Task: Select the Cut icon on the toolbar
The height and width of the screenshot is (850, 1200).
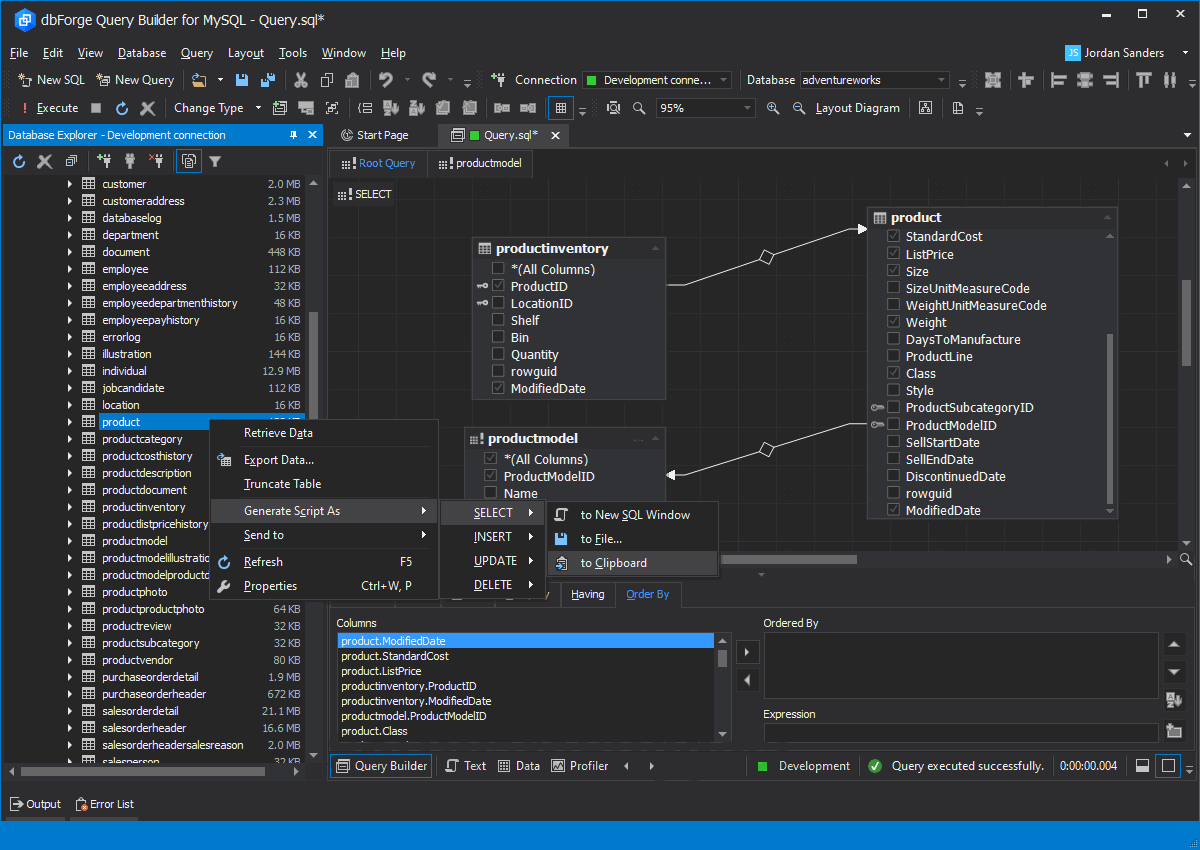Action: click(x=301, y=79)
